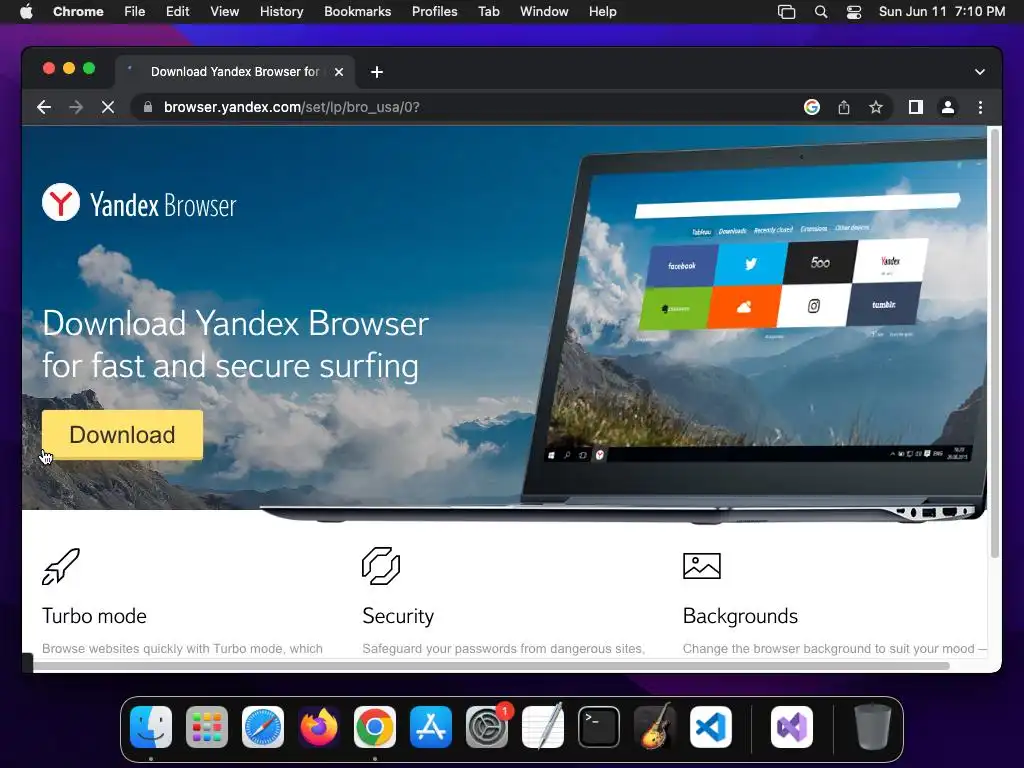This screenshot has width=1024, height=768.
Task: Launch Firefox from the Dock
Action: point(319,727)
